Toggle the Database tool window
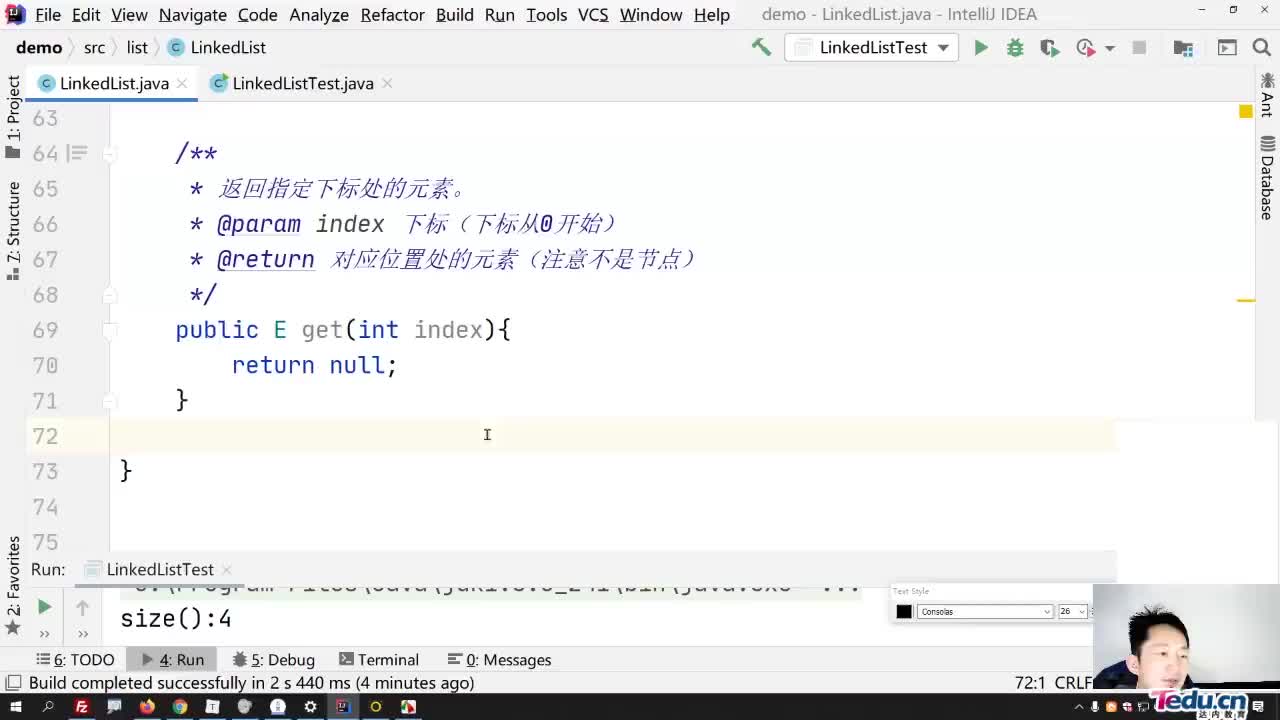 [1267, 178]
